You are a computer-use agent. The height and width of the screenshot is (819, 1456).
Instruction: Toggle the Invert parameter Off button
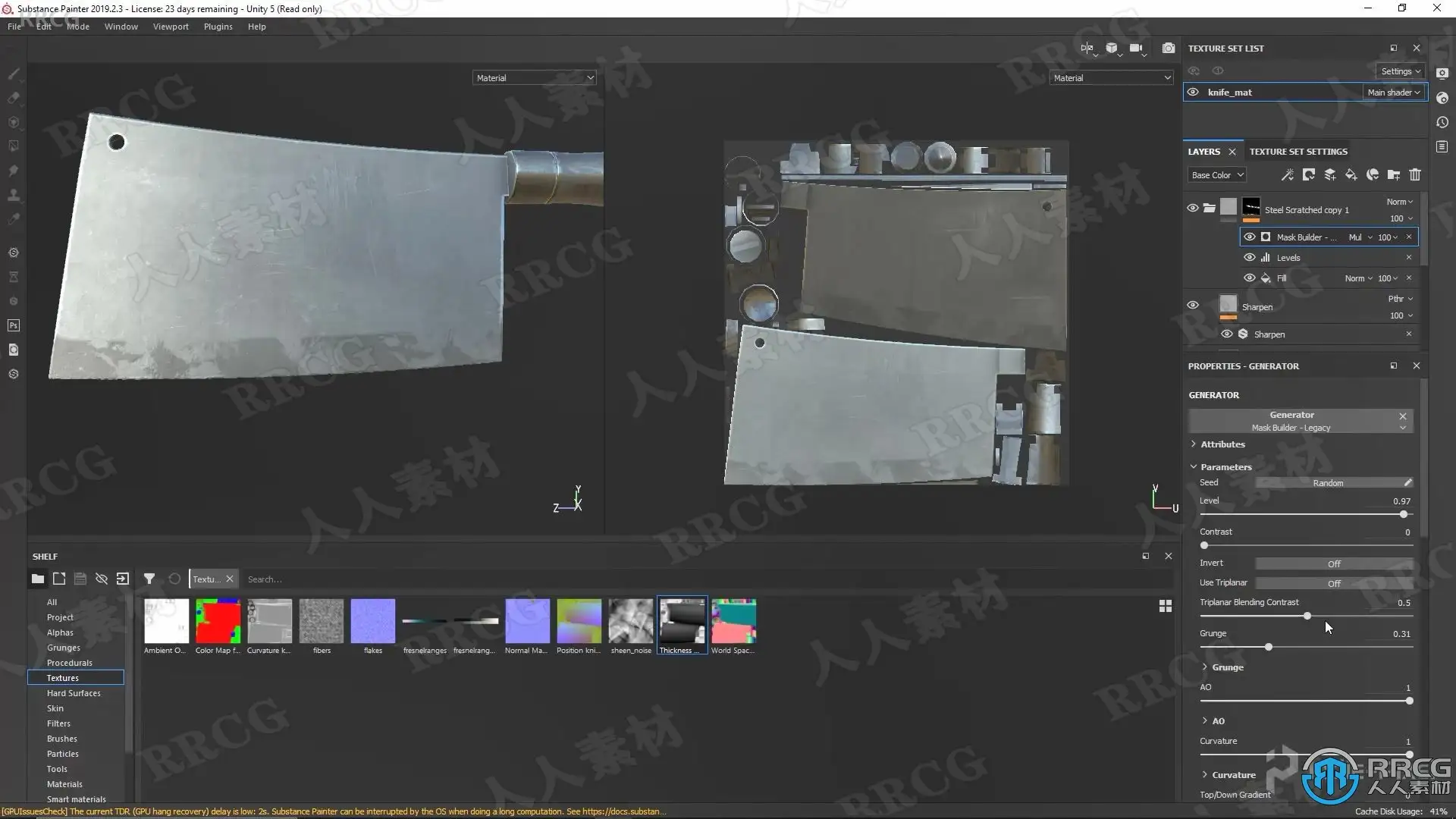[x=1334, y=563]
